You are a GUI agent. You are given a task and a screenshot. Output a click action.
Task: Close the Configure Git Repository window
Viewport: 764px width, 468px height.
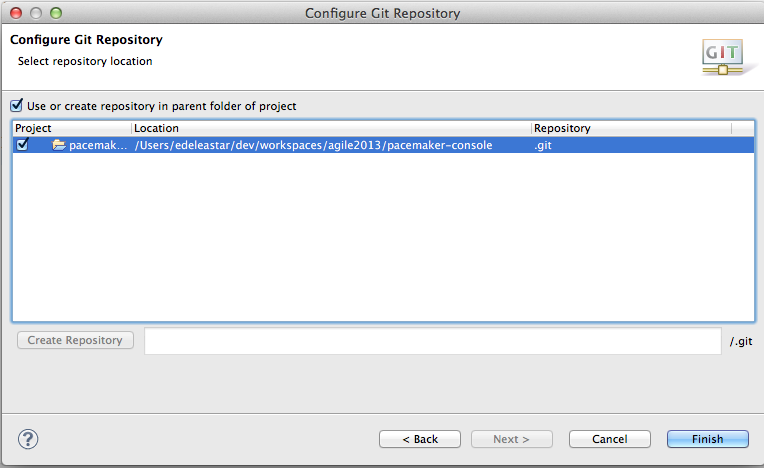(16, 13)
